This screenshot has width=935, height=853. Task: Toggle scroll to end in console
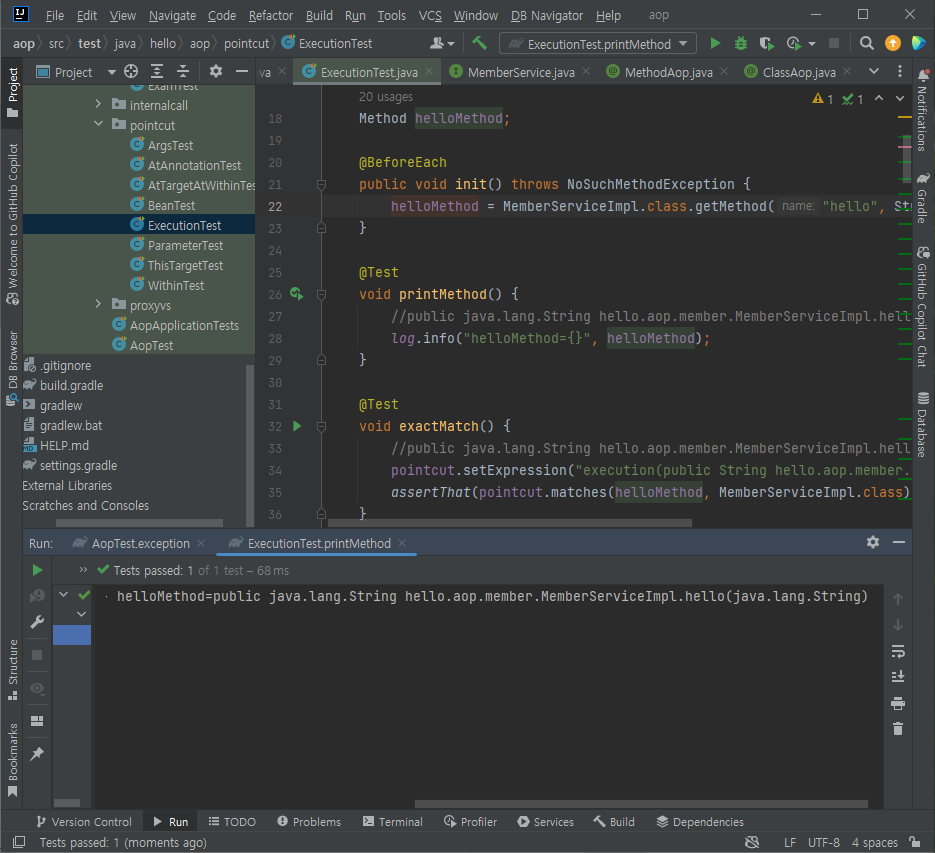point(897,677)
